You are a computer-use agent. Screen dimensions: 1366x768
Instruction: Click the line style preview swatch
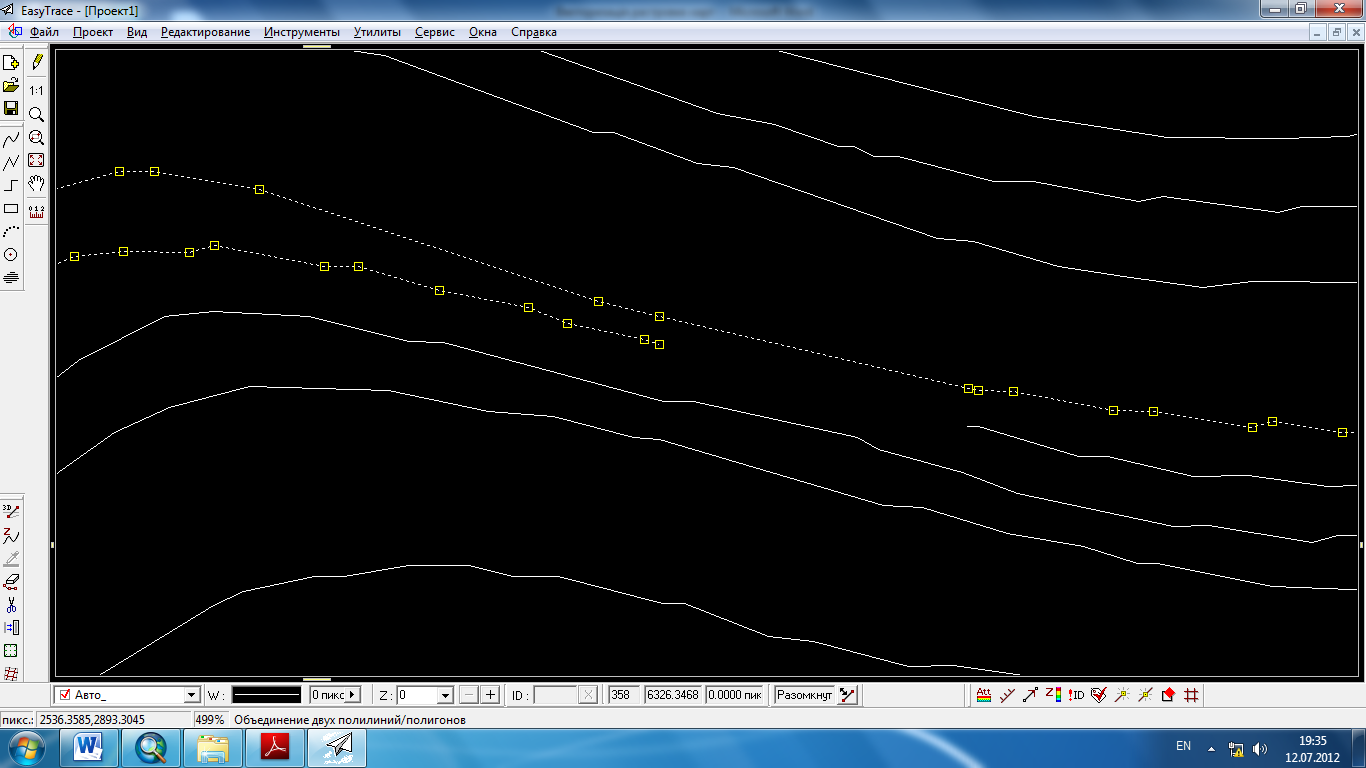267,695
